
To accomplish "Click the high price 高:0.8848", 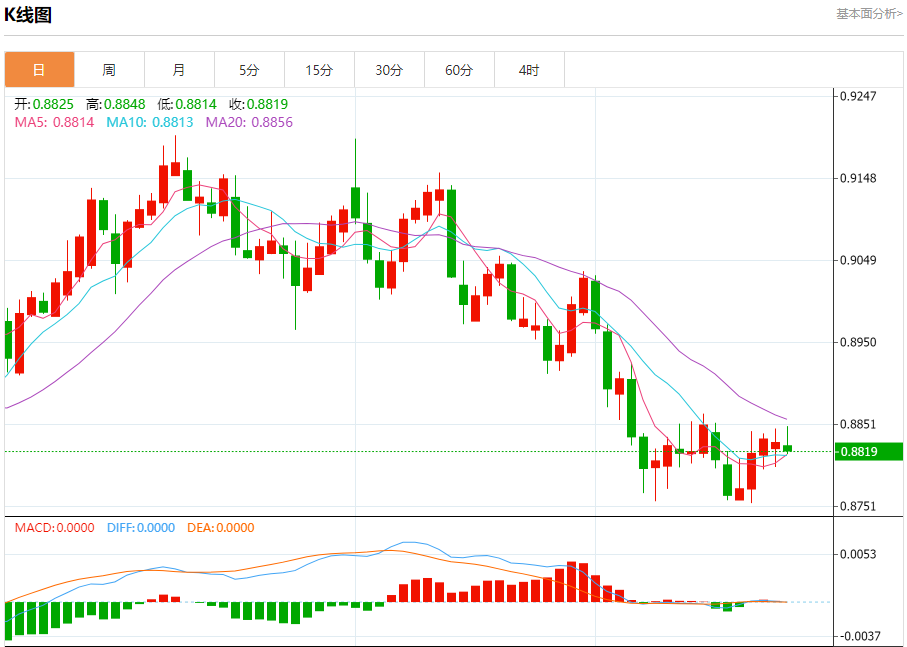I will coord(115,104).
